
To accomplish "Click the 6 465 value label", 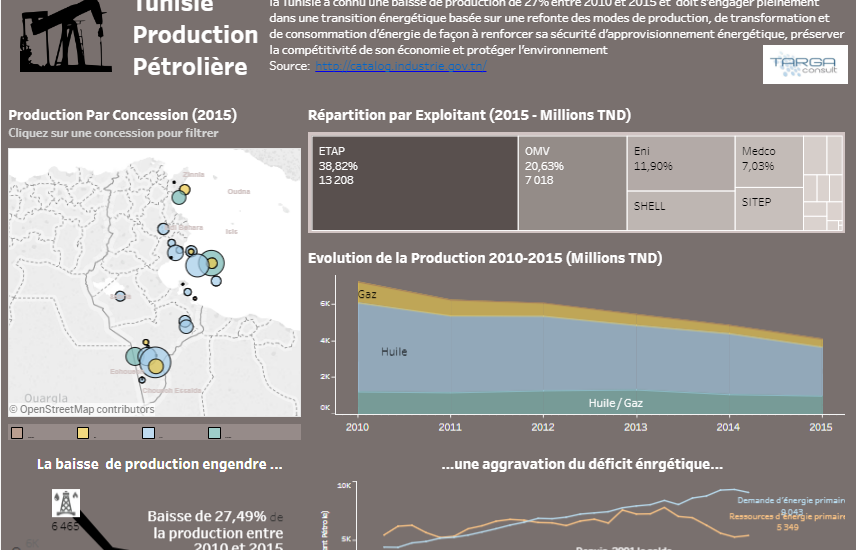I will click(x=66, y=527).
